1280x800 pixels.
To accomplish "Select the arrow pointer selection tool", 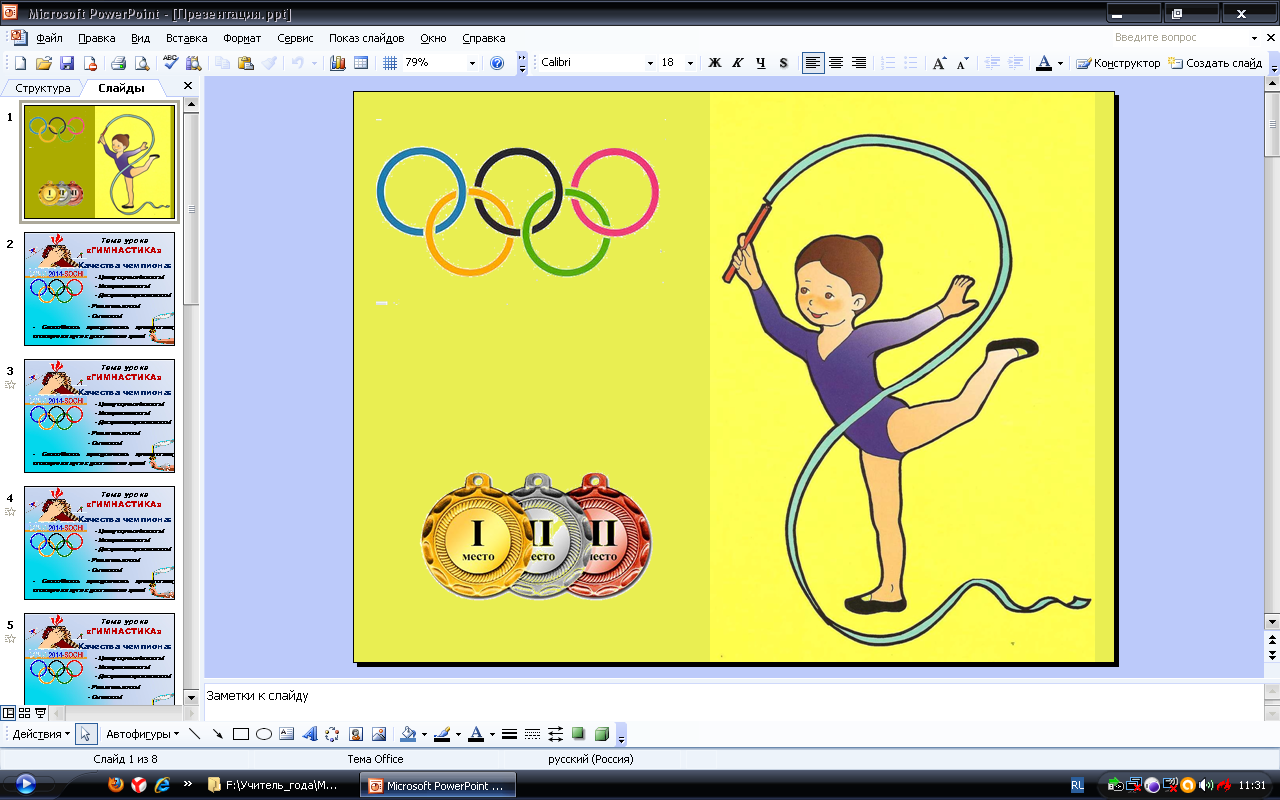I will coord(86,734).
